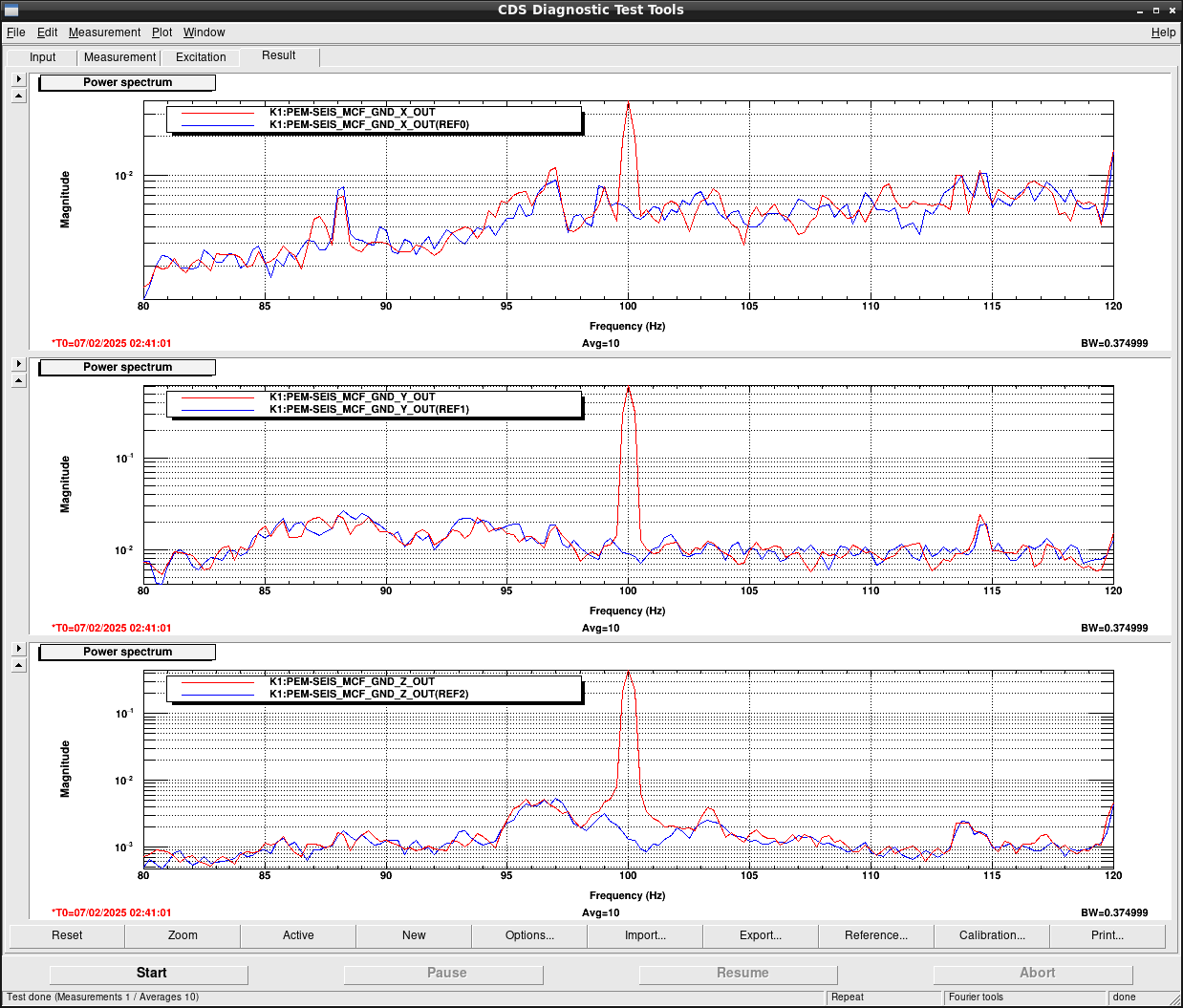
Task: Click the Import... button
Action: click(645, 935)
